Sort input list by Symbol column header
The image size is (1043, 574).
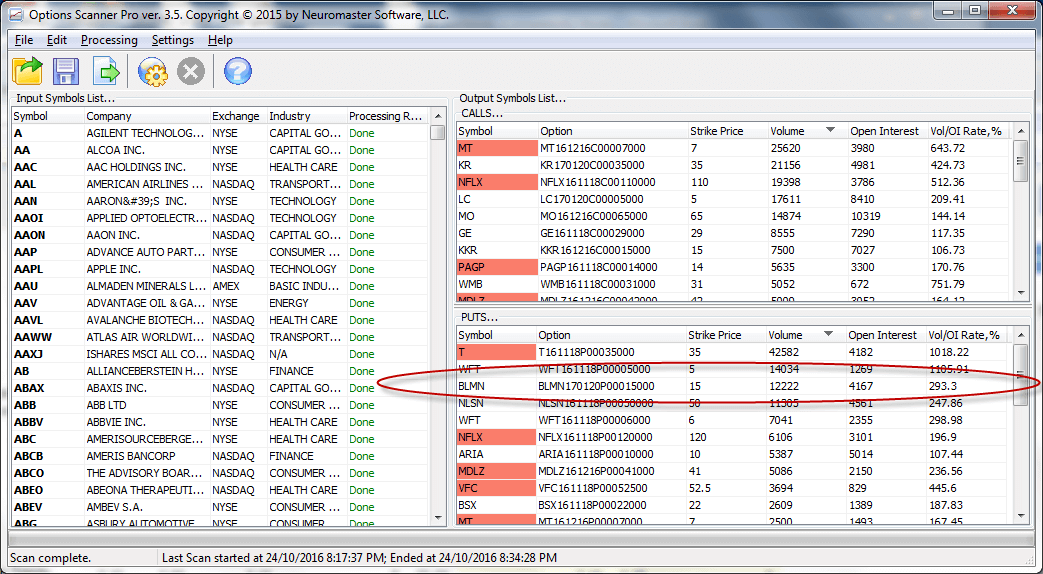48,116
